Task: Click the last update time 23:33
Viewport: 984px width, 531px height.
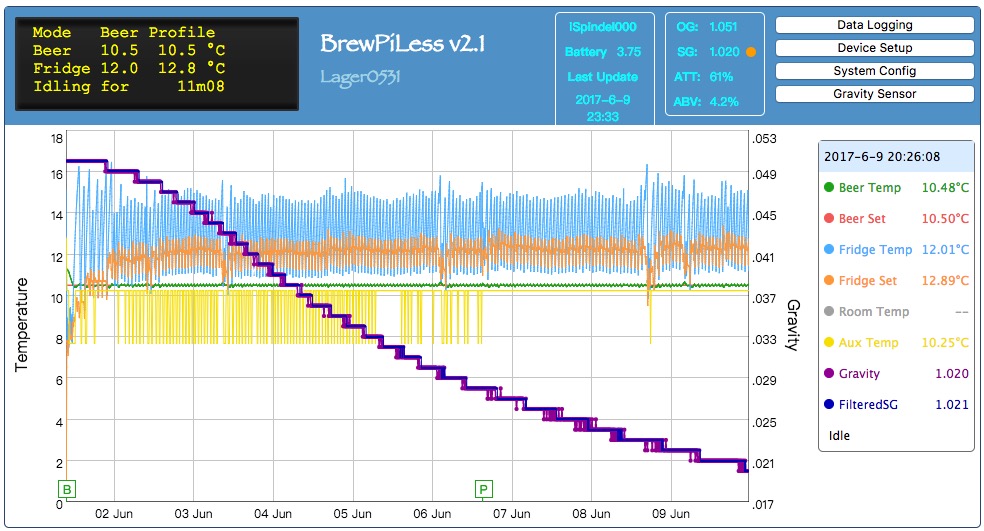Action: point(602,117)
